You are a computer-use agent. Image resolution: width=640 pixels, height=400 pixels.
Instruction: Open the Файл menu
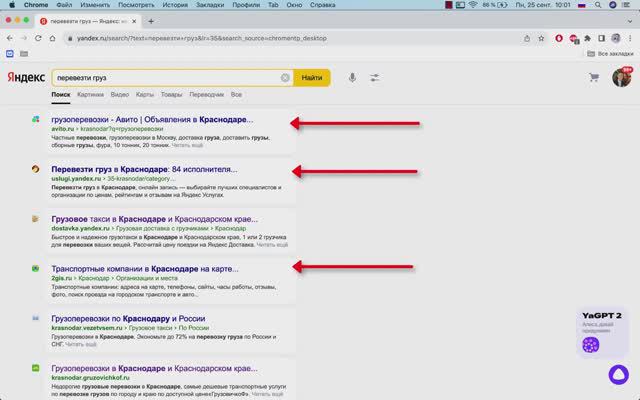(x=64, y=5)
